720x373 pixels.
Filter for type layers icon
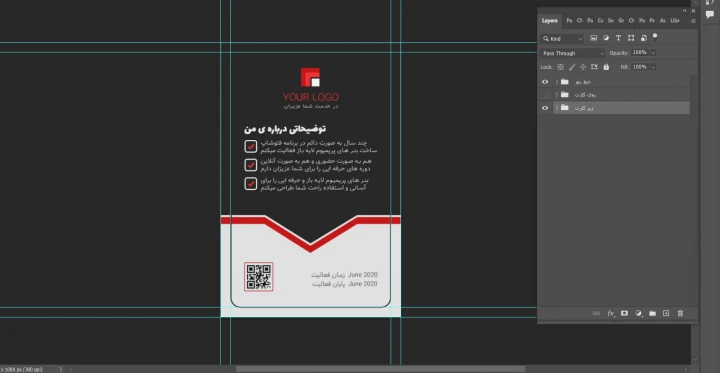(618, 38)
